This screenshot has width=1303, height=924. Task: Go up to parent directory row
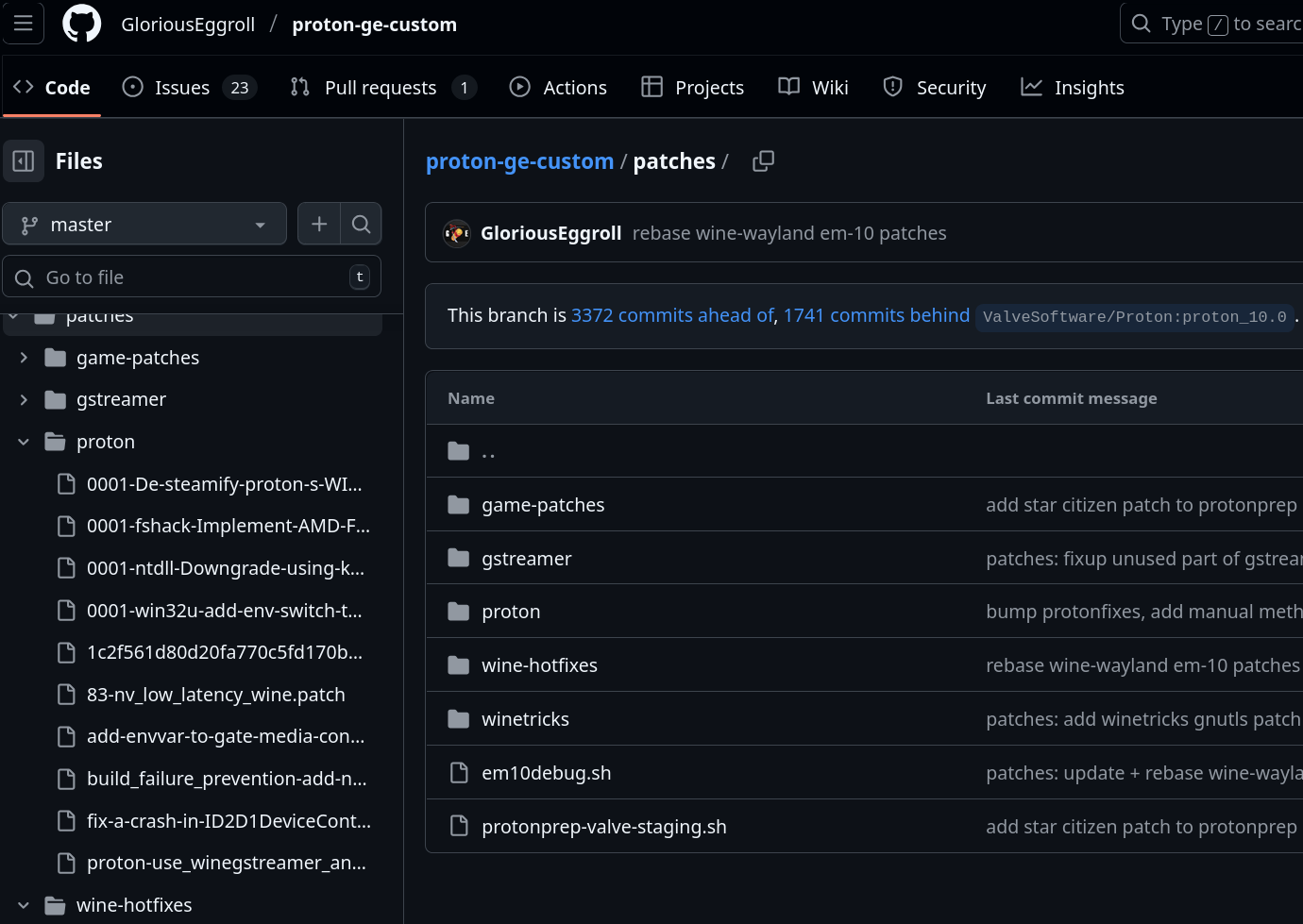[x=864, y=451]
